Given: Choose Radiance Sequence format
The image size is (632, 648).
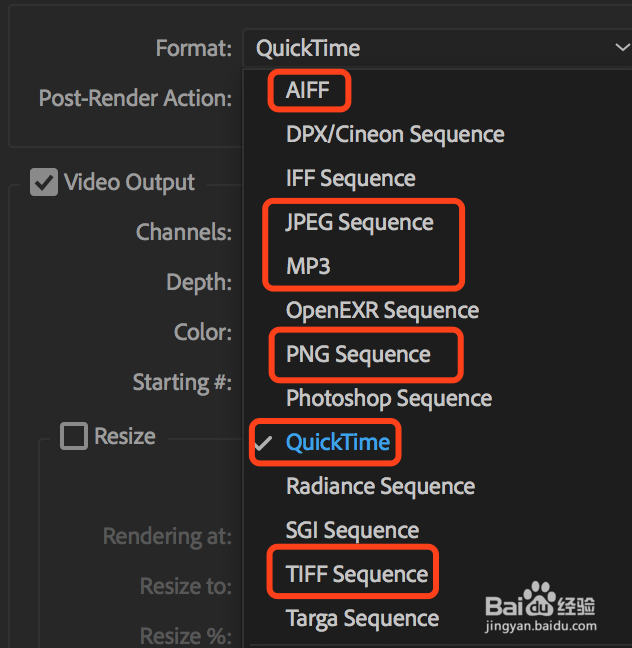Looking at the screenshot, I should (x=380, y=486).
